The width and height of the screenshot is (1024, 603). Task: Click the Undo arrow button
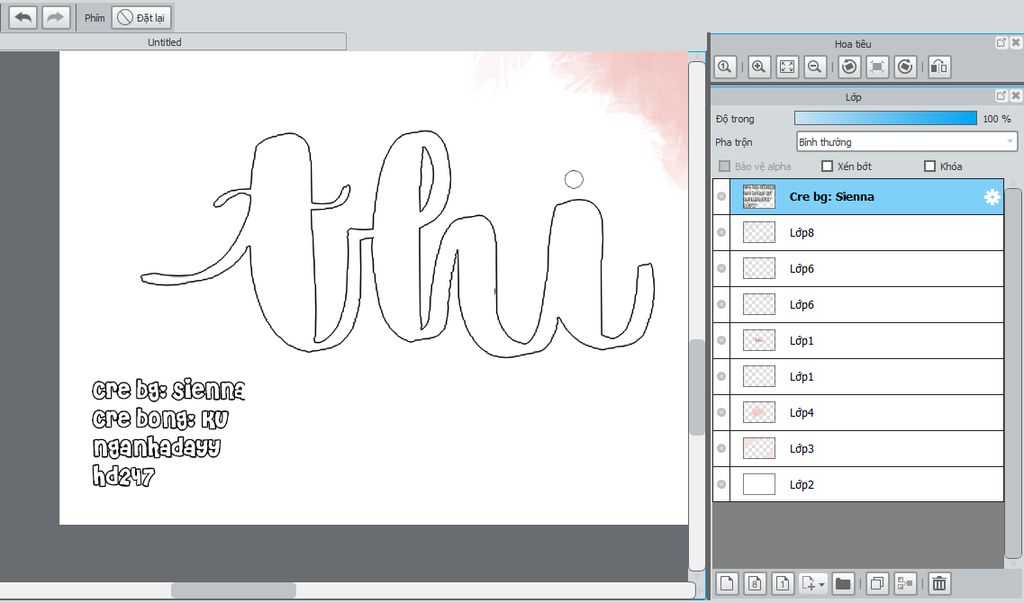23,17
